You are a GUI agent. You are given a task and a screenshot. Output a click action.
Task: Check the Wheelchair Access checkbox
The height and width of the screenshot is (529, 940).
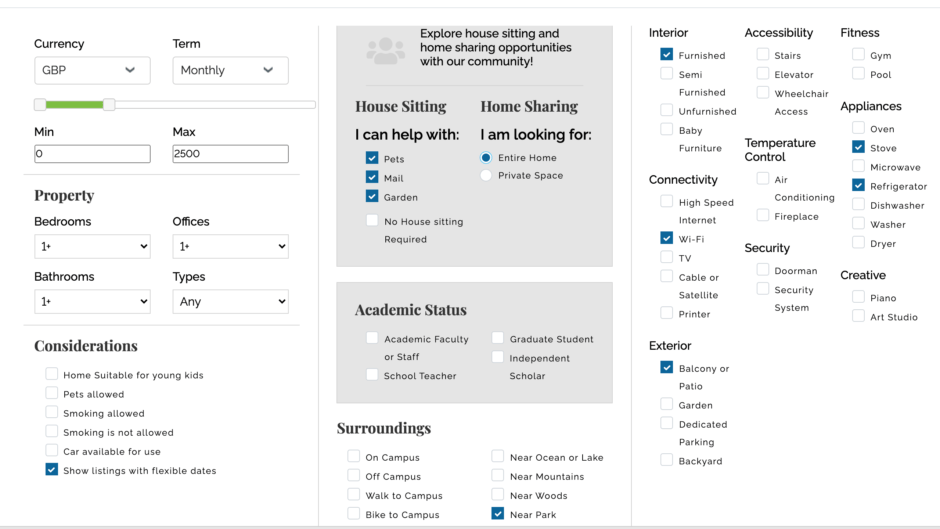point(763,92)
